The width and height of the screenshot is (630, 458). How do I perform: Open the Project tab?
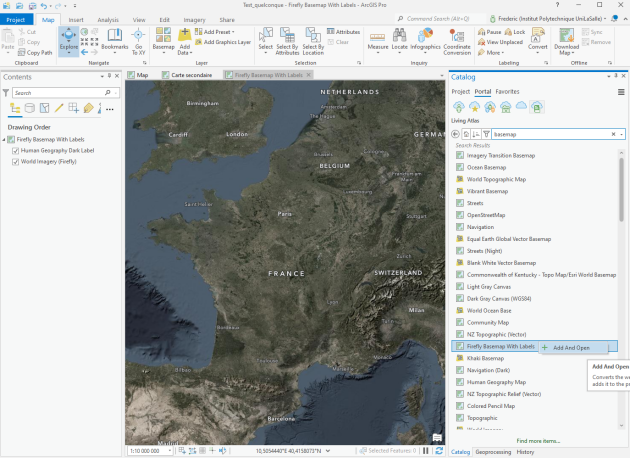tap(16, 20)
